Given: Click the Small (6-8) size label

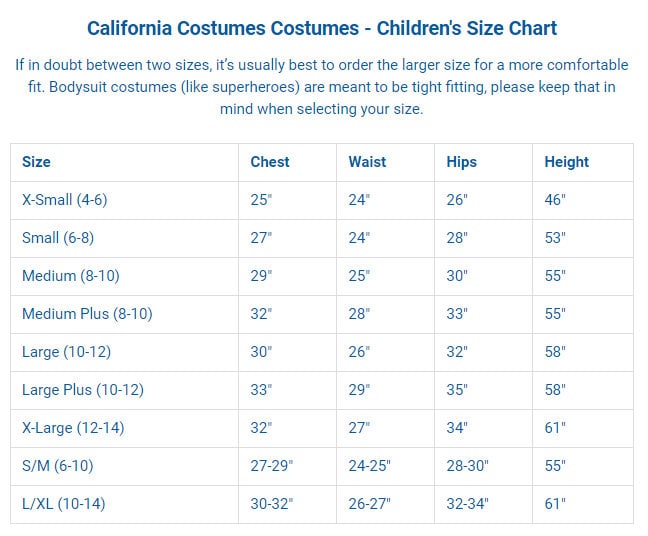Looking at the screenshot, I should click(x=58, y=238).
